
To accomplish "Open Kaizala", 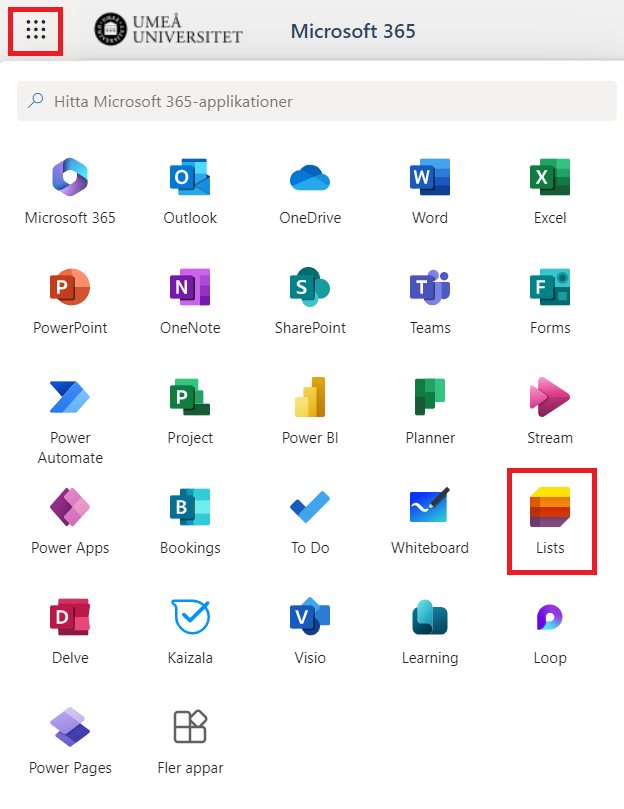I will [190, 617].
